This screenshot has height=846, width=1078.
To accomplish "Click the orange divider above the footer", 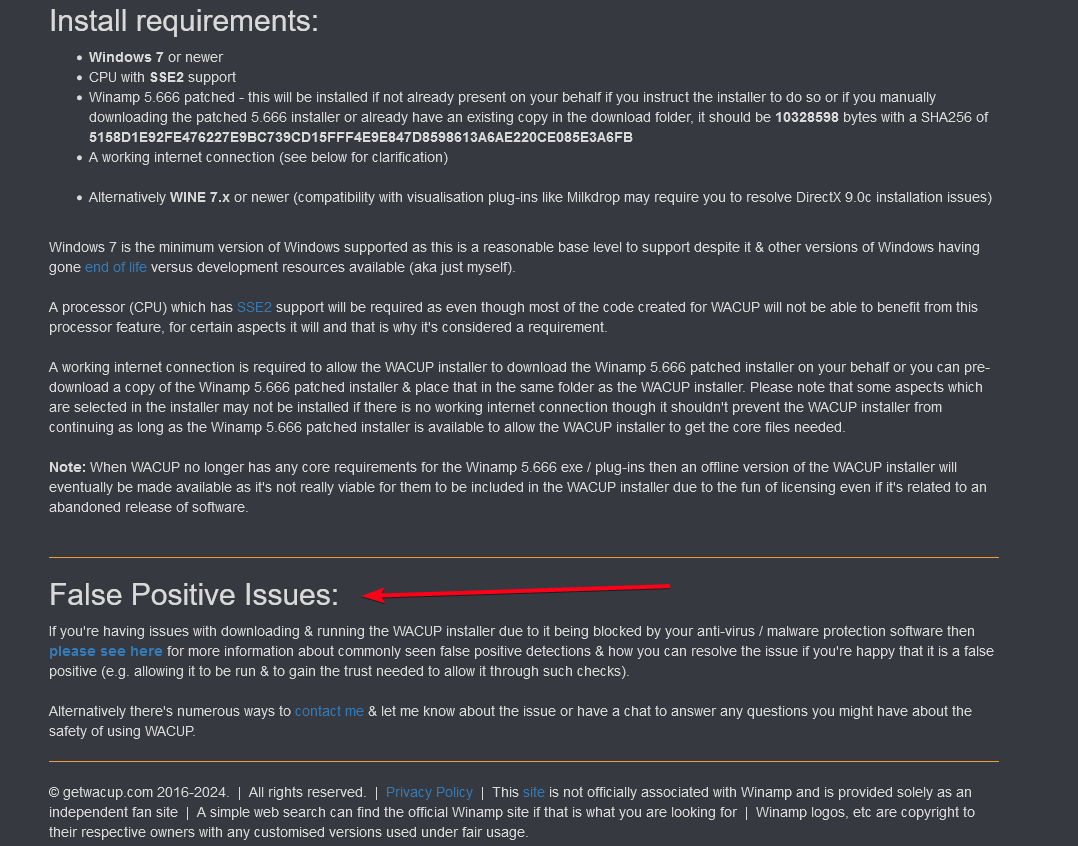I will 524,761.
